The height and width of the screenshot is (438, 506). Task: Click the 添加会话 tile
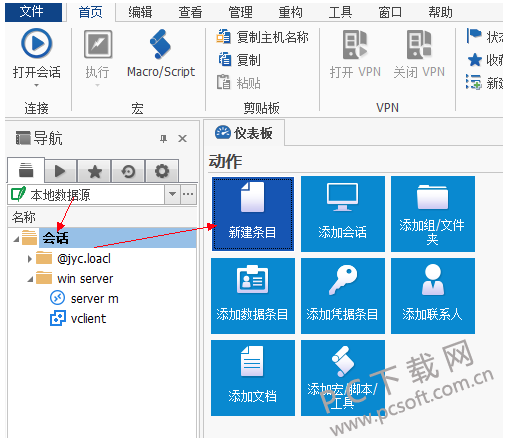[x=343, y=214]
